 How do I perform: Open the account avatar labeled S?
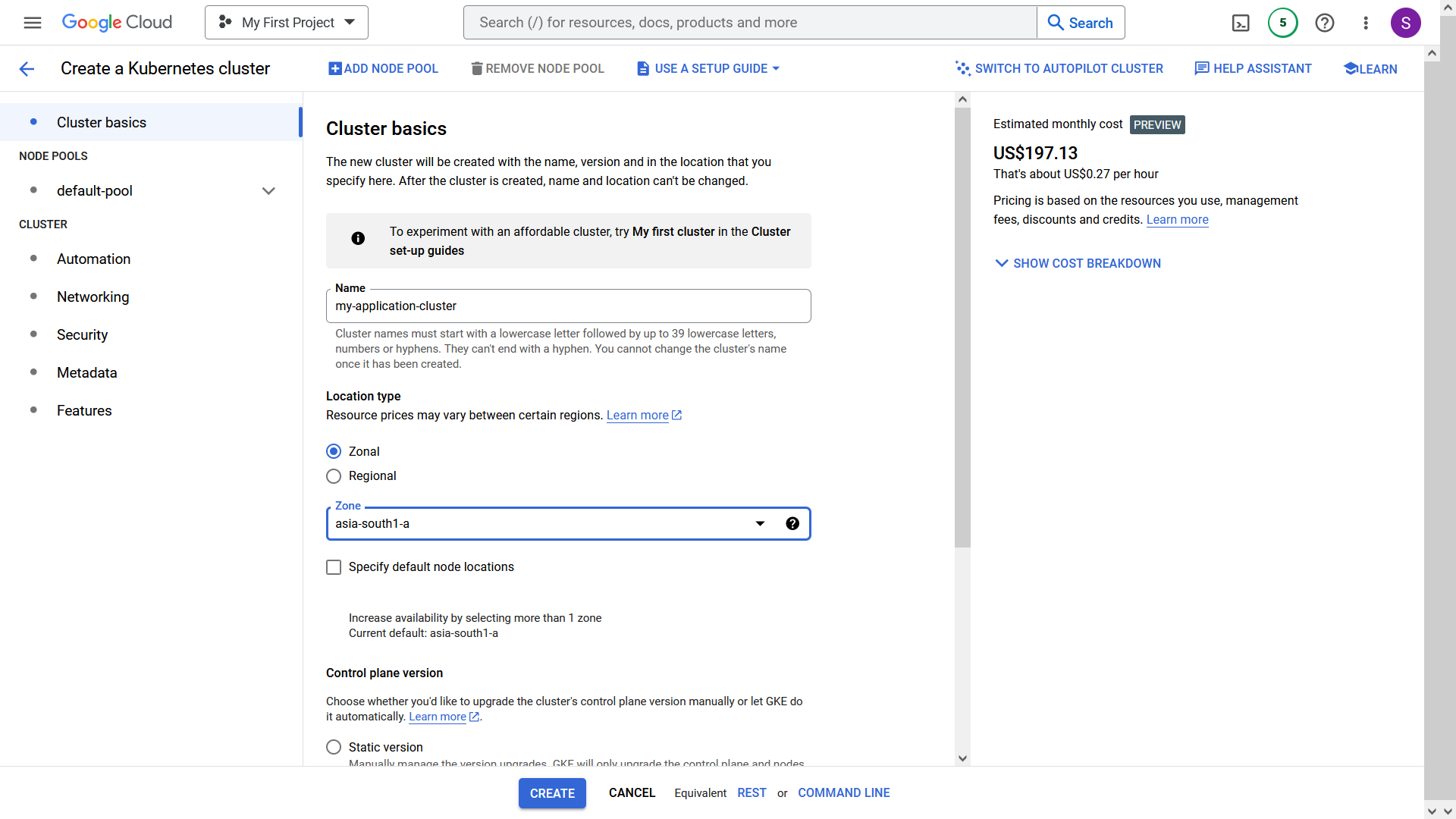[1405, 23]
